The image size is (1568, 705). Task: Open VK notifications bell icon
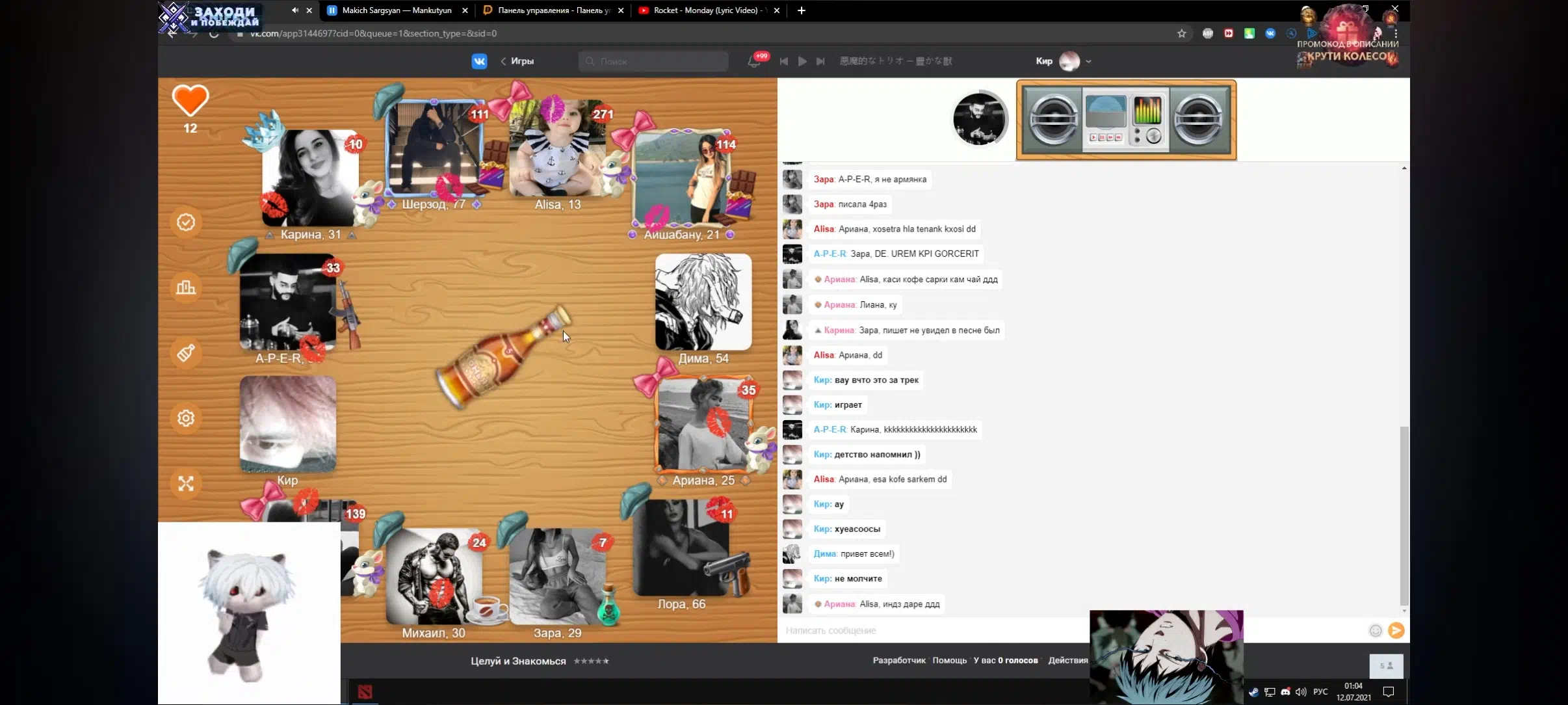click(754, 61)
